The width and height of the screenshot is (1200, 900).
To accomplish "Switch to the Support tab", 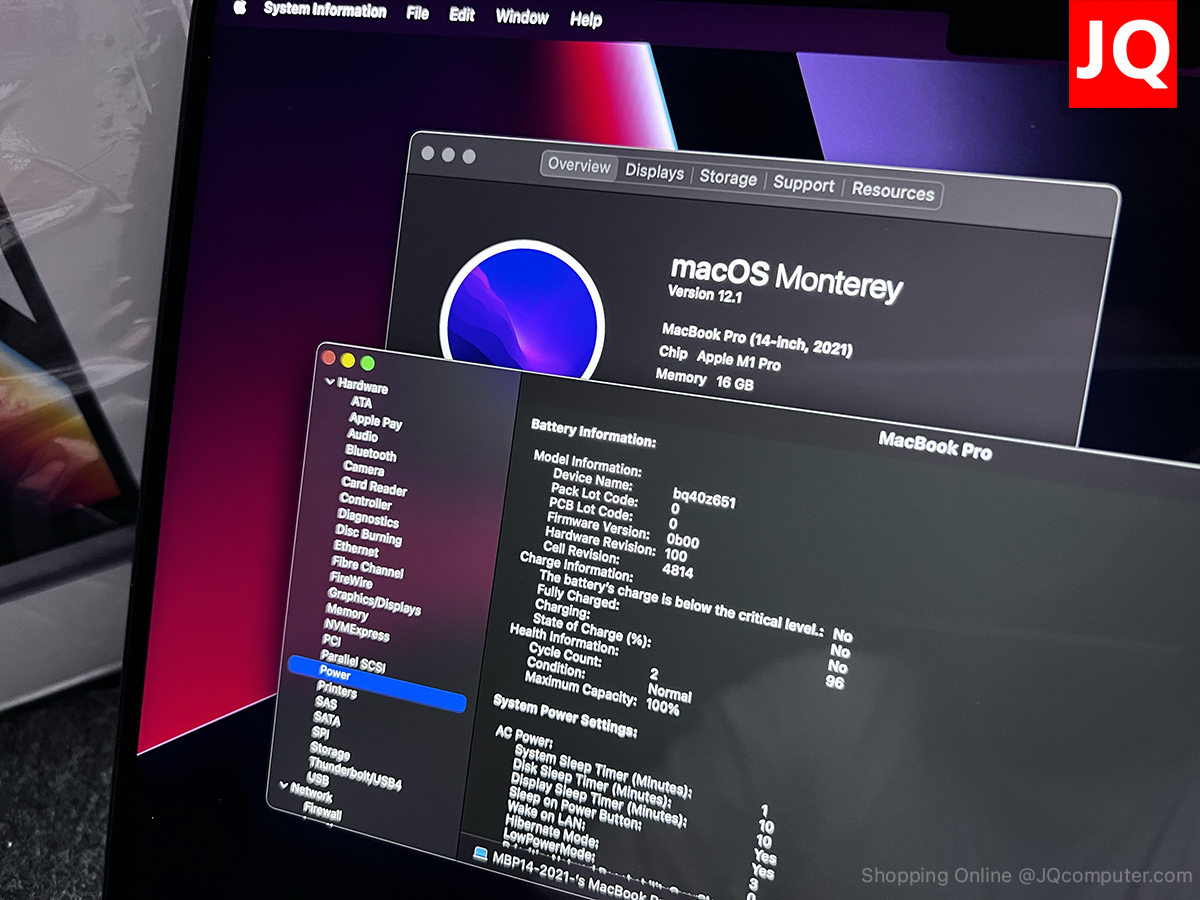I will [804, 185].
